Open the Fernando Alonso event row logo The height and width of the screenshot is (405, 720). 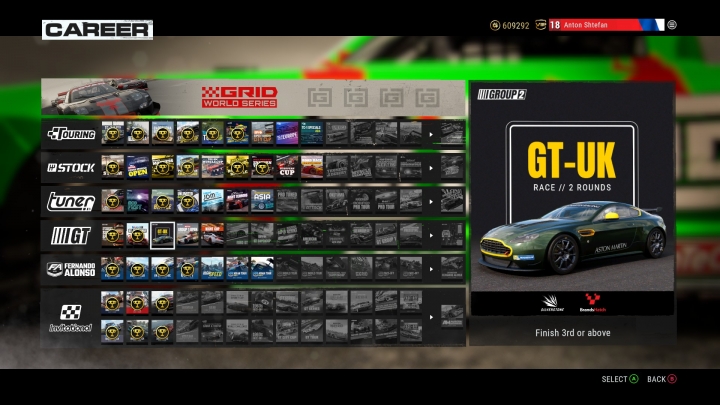[71, 270]
